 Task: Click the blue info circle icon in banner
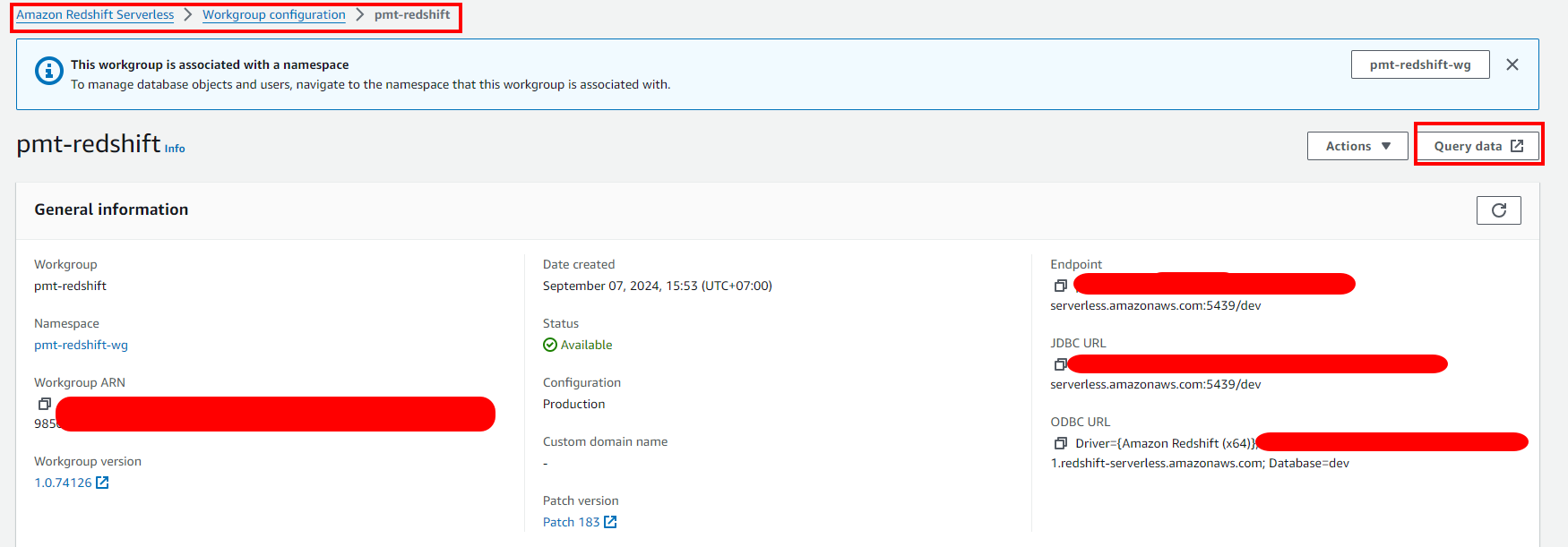[x=49, y=70]
